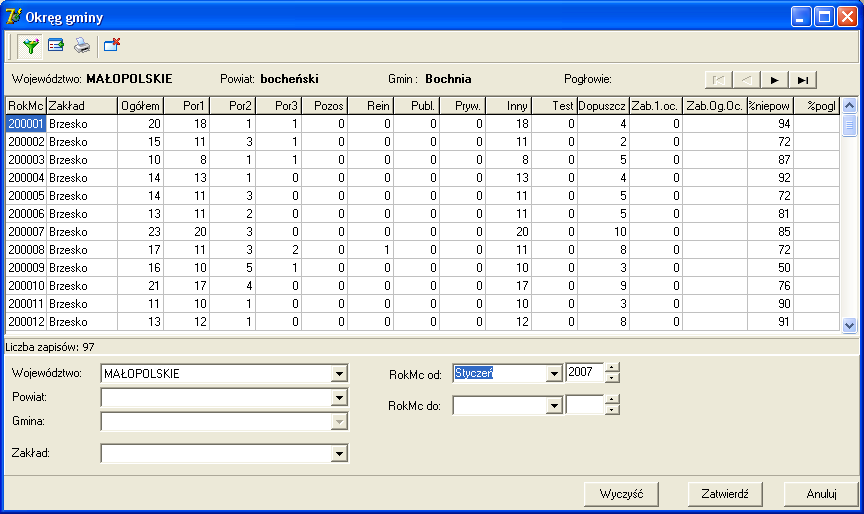Click the Por3 column header
This screenshot has width=864, height=514.
click(278, 106)
